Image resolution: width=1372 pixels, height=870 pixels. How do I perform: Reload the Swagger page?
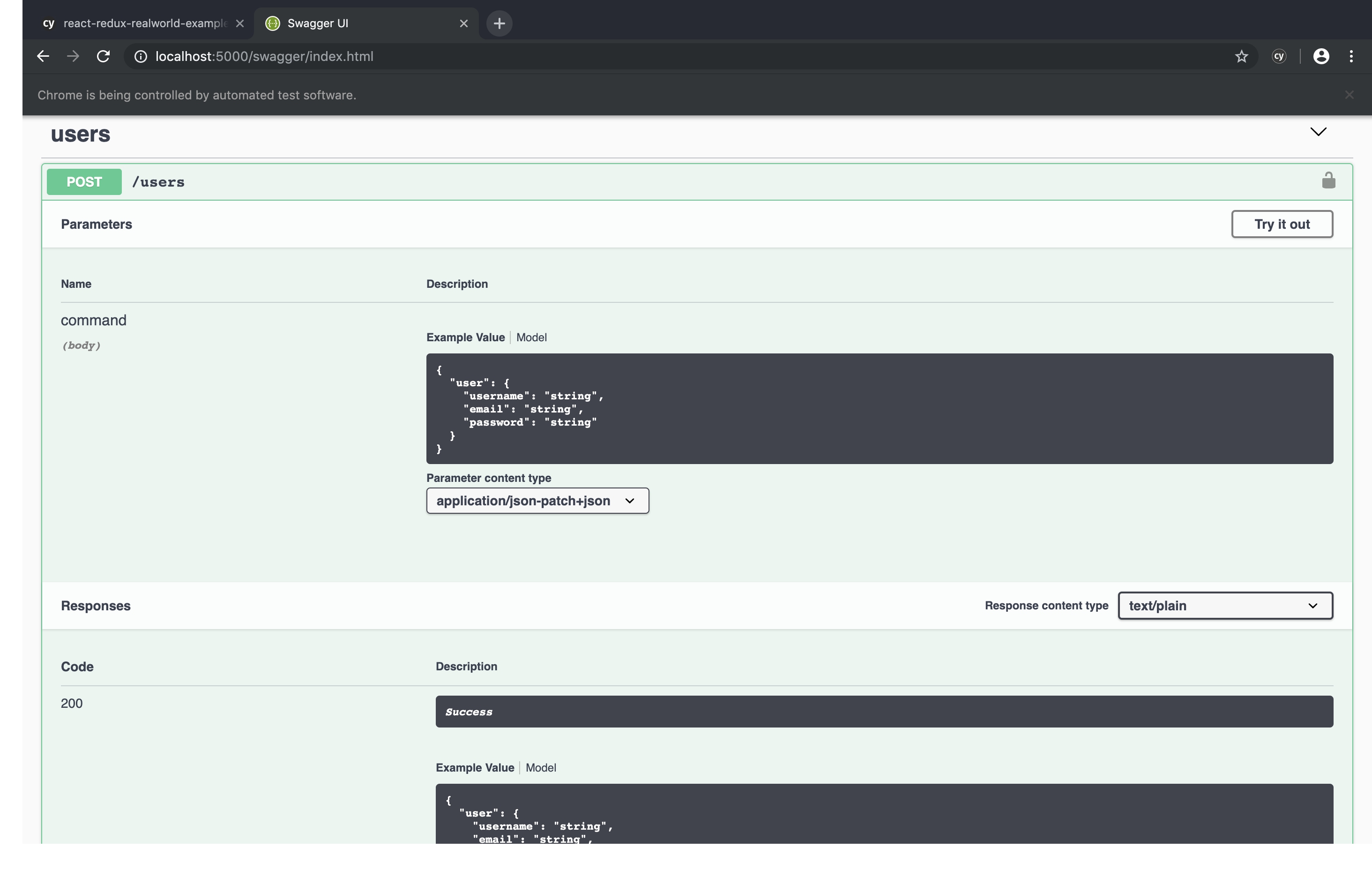click(x=103, y=56)
